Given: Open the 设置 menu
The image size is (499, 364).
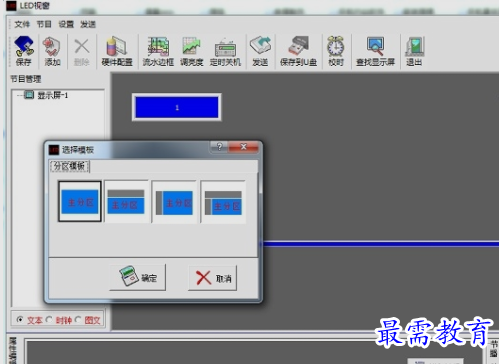Looking at the screenshot, I should [x=66, y=24].
